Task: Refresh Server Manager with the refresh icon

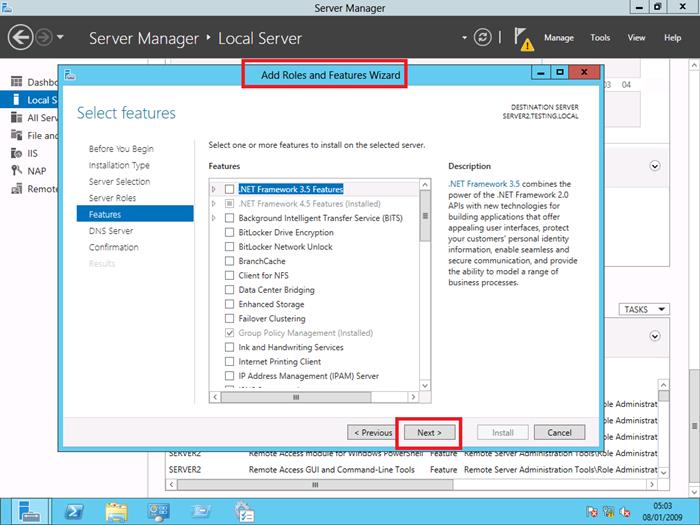Action: click(x=483, y=38)
